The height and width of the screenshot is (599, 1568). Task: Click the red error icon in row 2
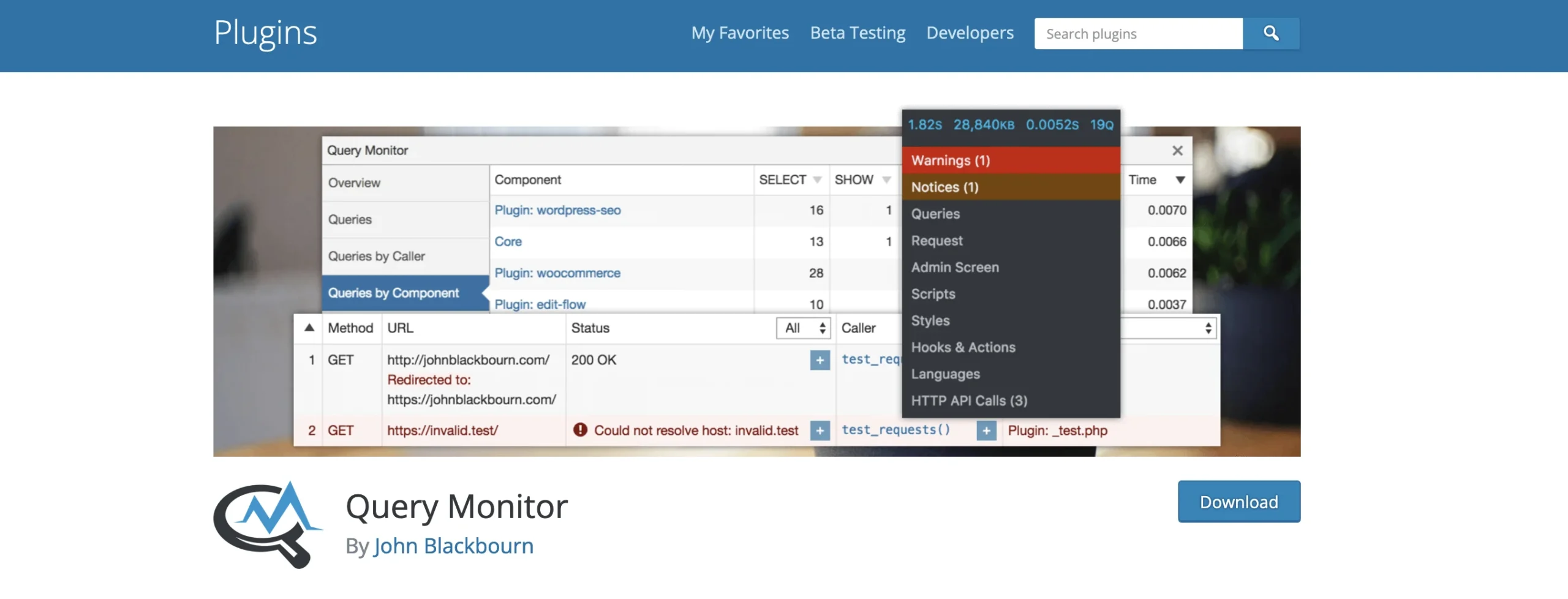580,430
